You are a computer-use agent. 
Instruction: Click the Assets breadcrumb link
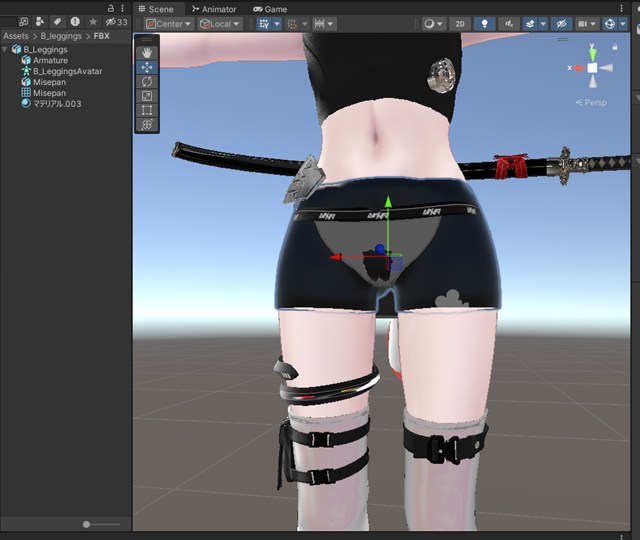[x=15, y=36]
